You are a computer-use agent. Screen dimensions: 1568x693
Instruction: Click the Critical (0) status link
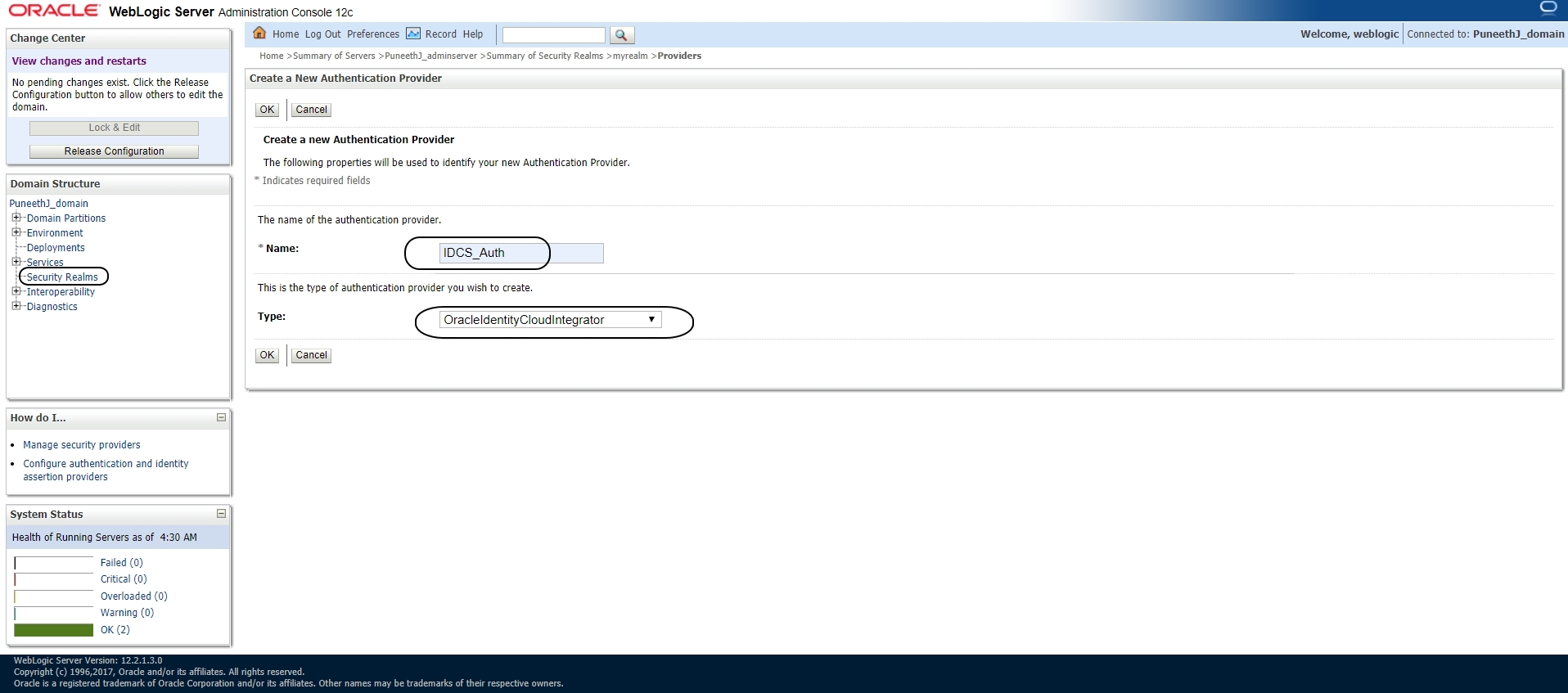tap(124, 579)
